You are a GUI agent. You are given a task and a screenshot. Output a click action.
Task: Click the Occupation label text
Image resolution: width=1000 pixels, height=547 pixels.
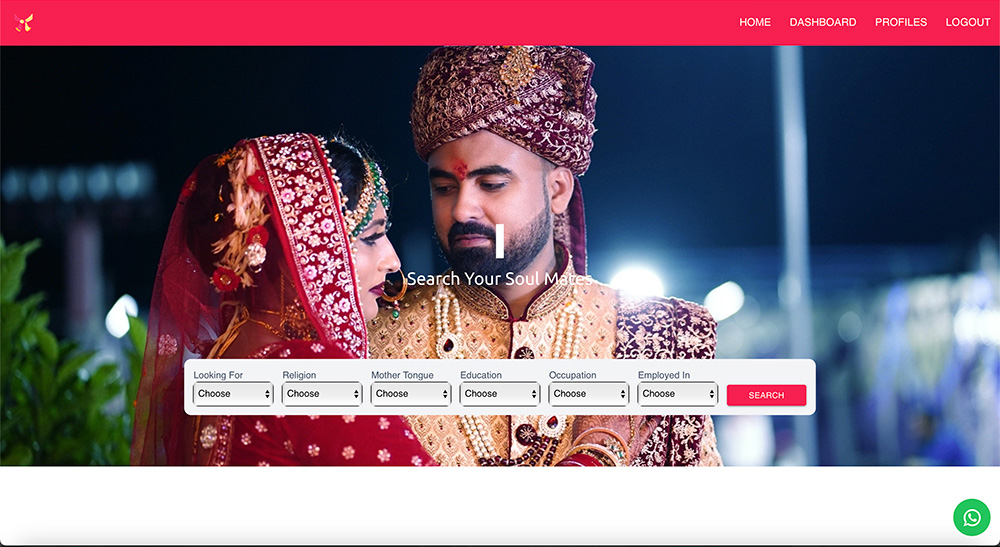[x=573, y=375]
